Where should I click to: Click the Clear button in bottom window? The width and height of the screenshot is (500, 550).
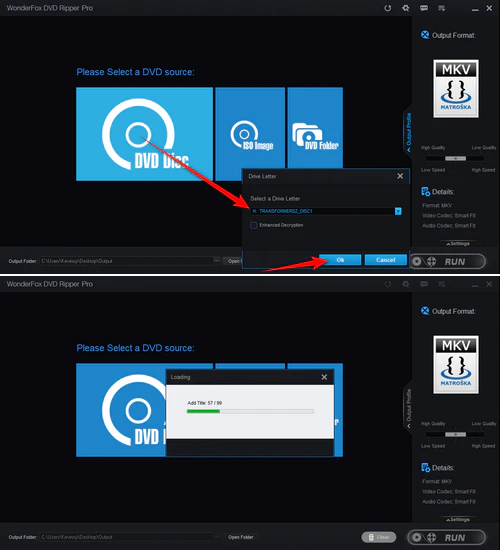379,537
